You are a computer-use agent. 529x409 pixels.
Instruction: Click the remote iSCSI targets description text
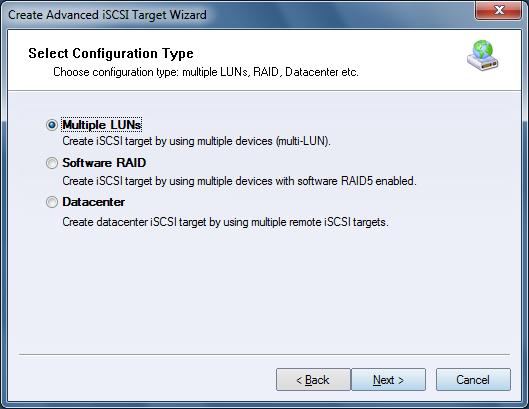tap(225, 222)
